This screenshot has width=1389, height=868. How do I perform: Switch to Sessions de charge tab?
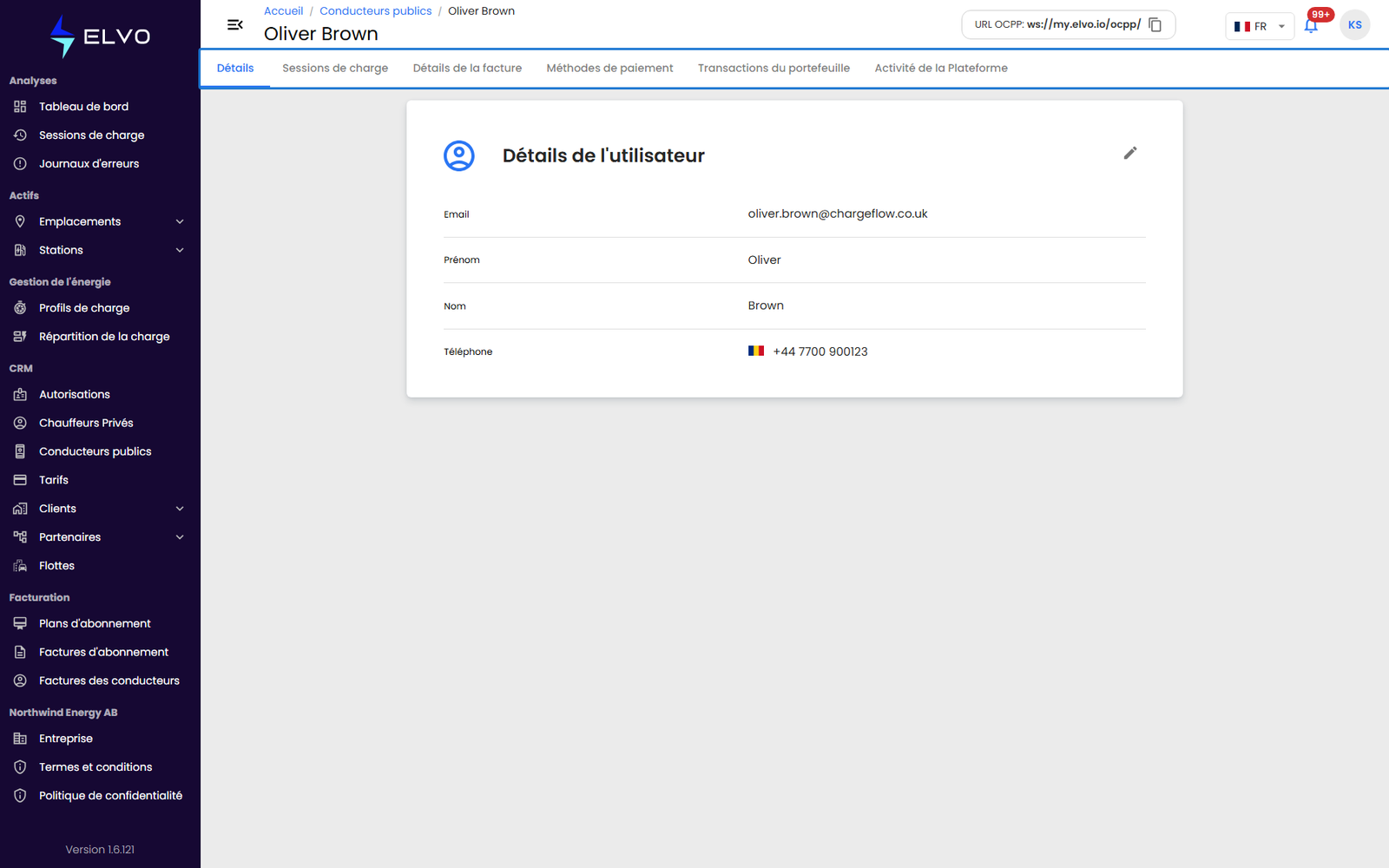[x=335, y=69]
